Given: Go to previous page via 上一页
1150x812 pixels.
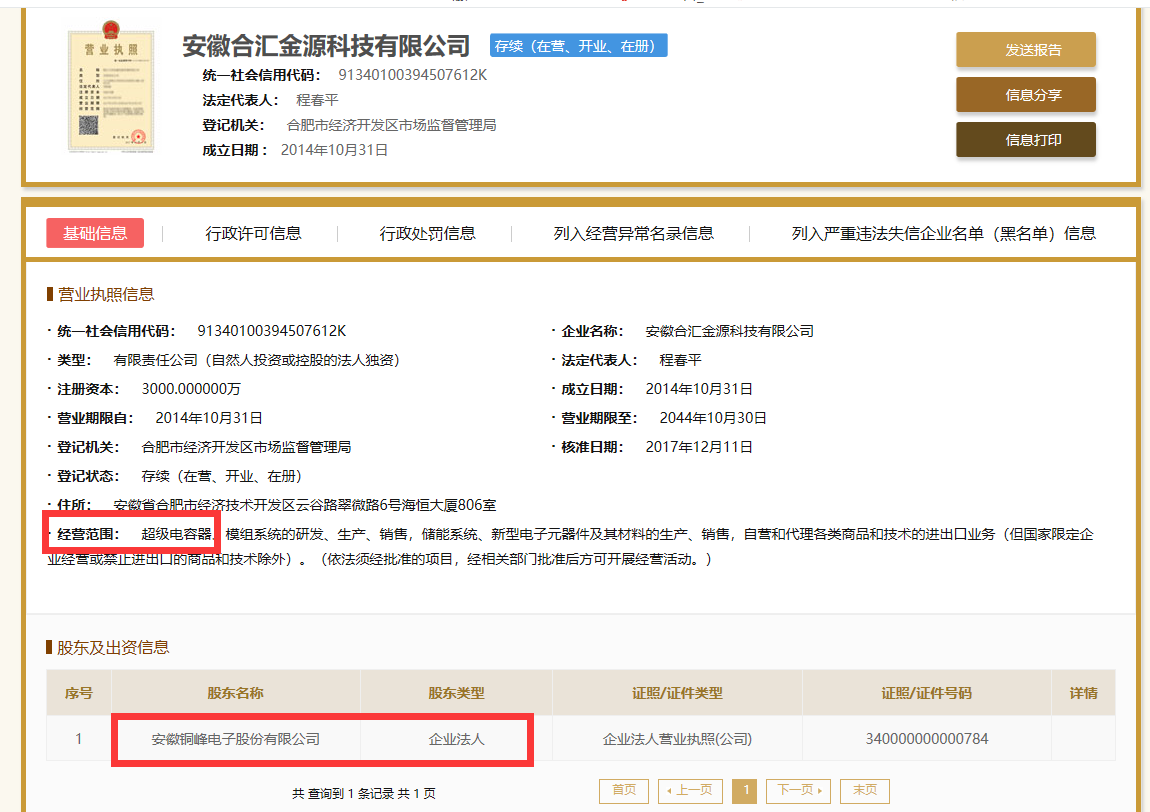Looking at the screenshot, I should 690,791.
